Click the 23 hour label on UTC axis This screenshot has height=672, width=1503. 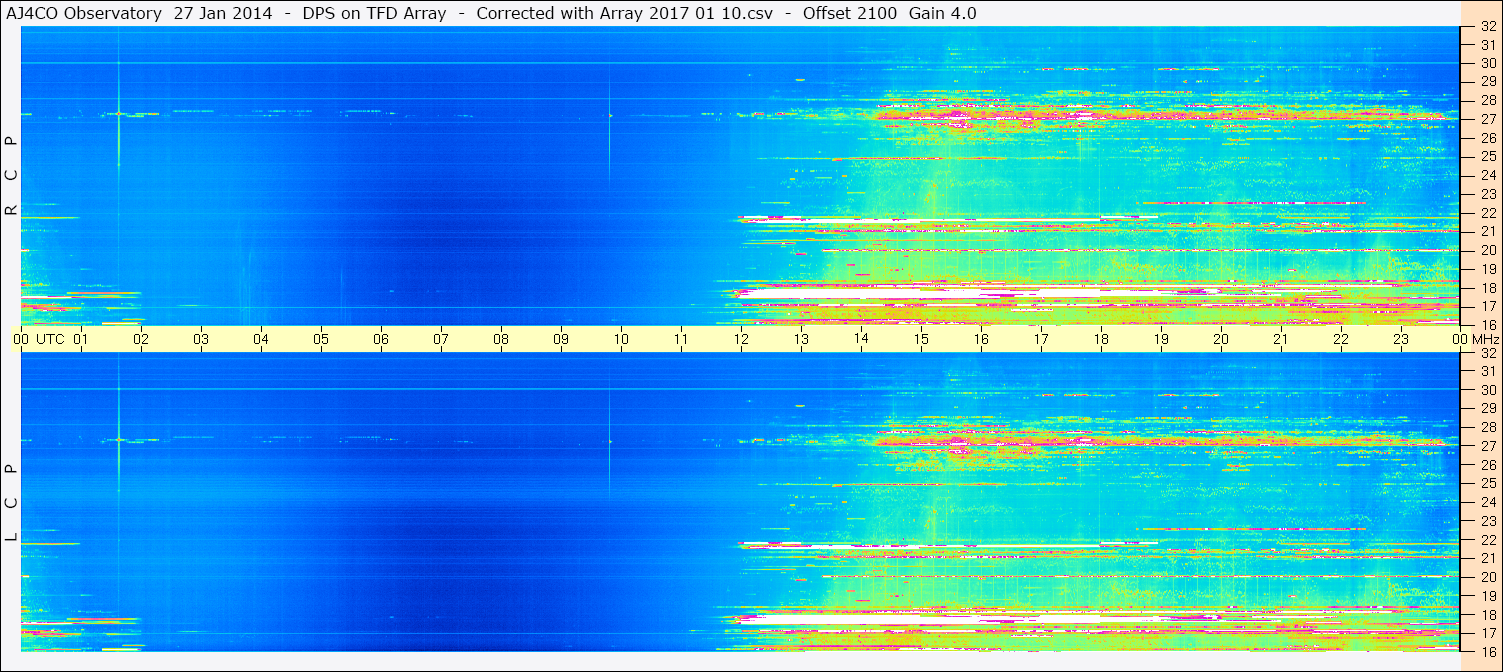tap(1401, 339)
